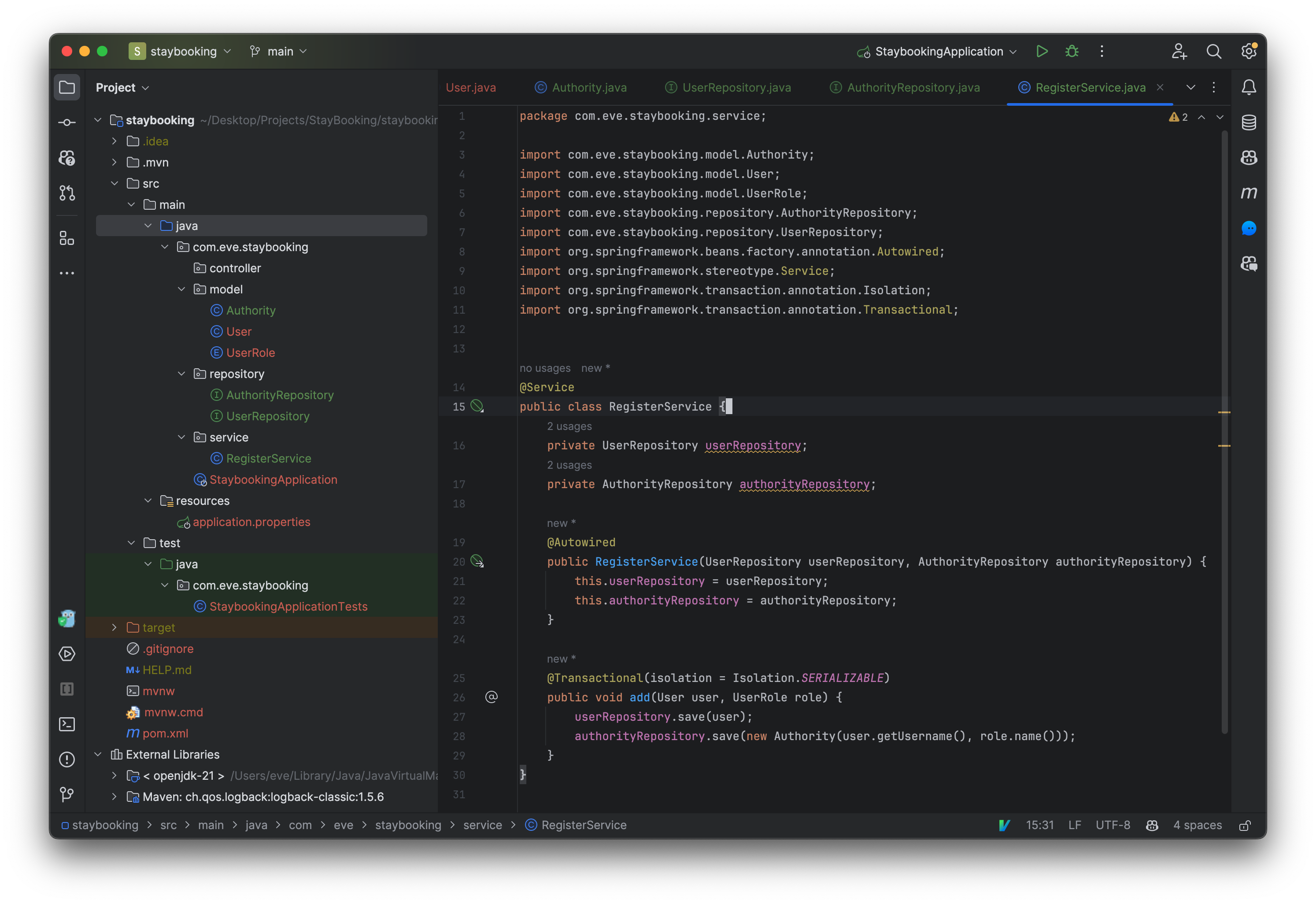This screenshot has width=1316, height=904.
Task: Click the Spring bean gutter icon on line 15
Action: click(x=477, y=406)
